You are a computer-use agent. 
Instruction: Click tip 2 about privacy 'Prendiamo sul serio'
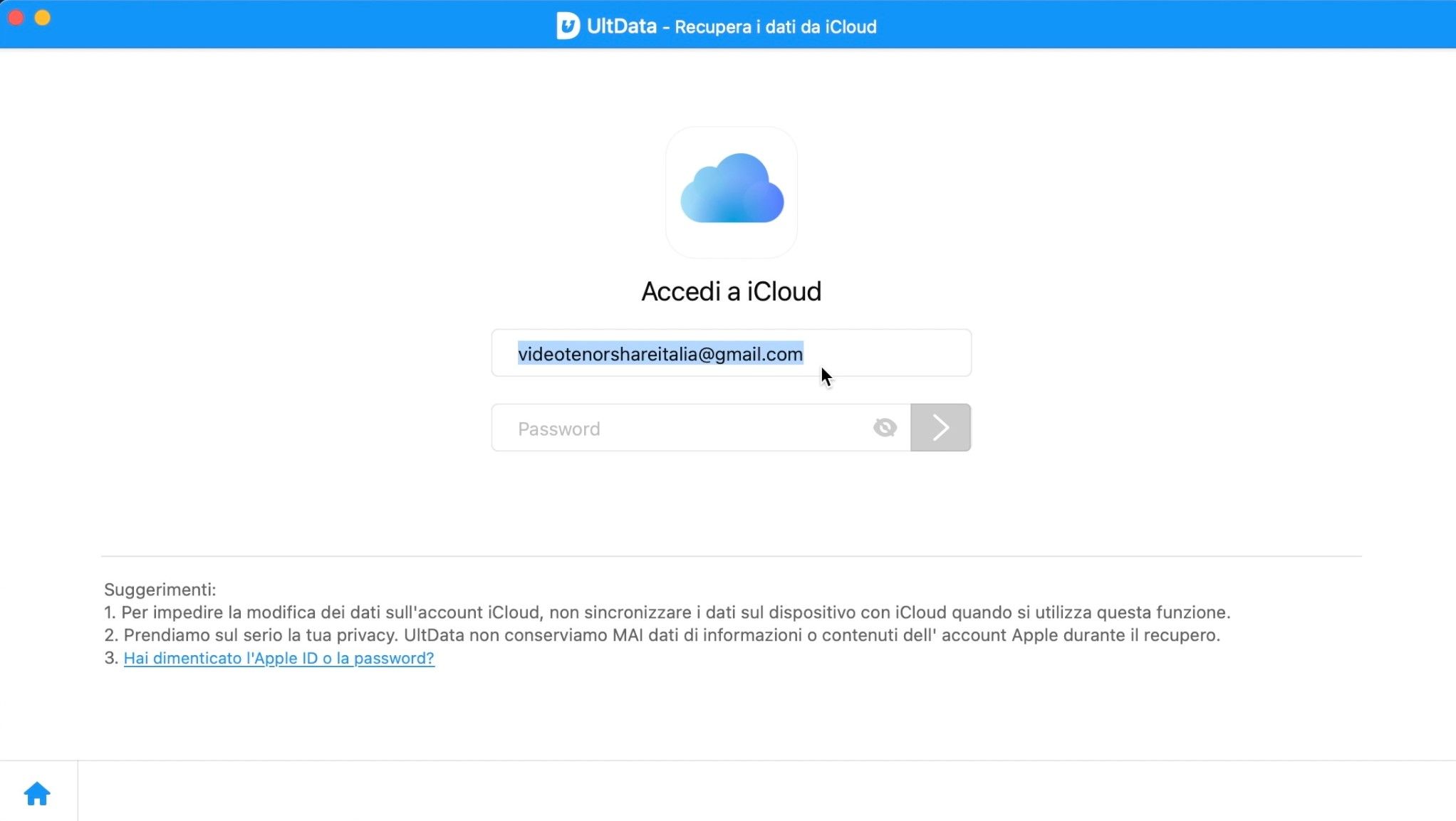662,635
